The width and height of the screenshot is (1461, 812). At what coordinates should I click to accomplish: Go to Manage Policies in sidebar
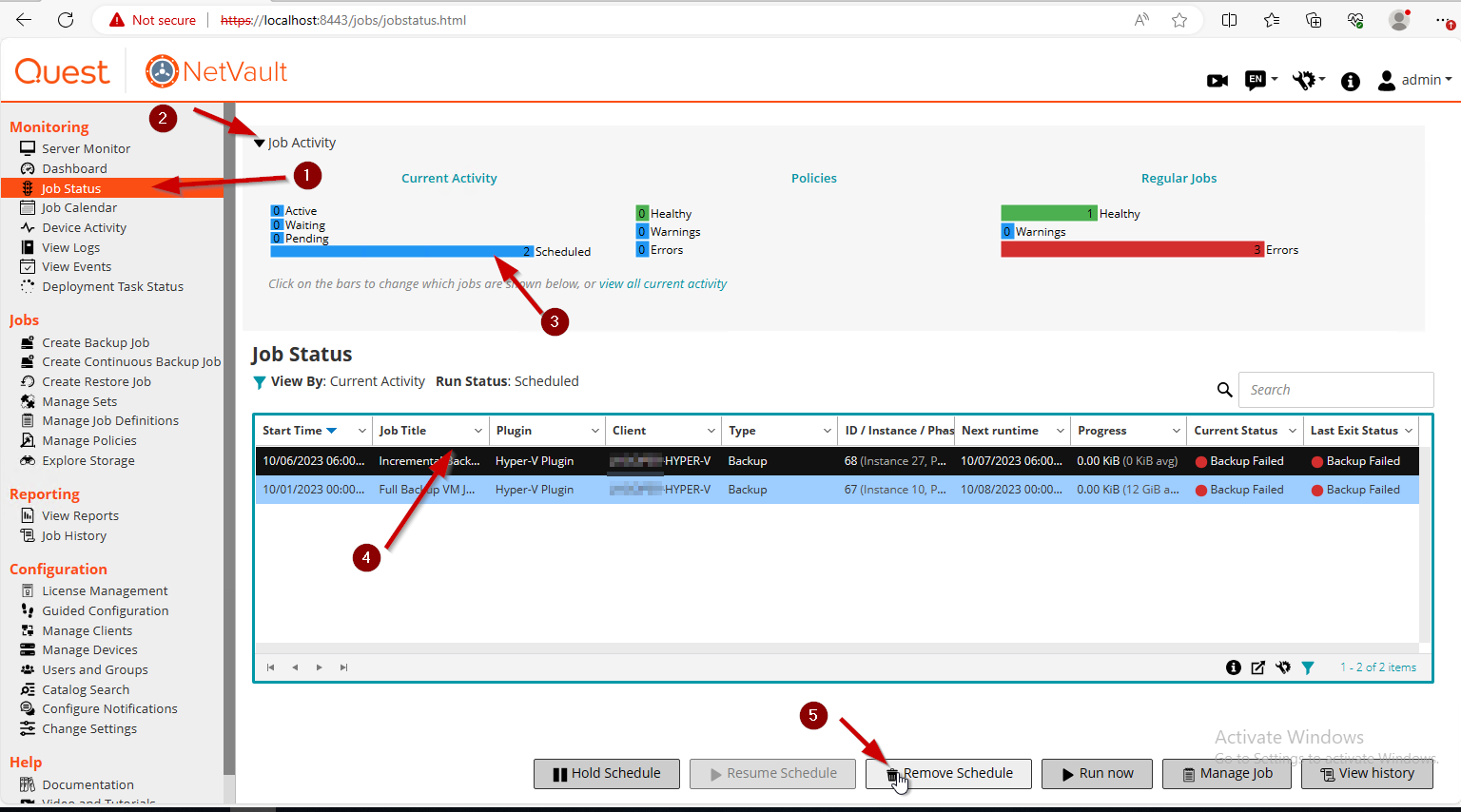tap(88, 441)
